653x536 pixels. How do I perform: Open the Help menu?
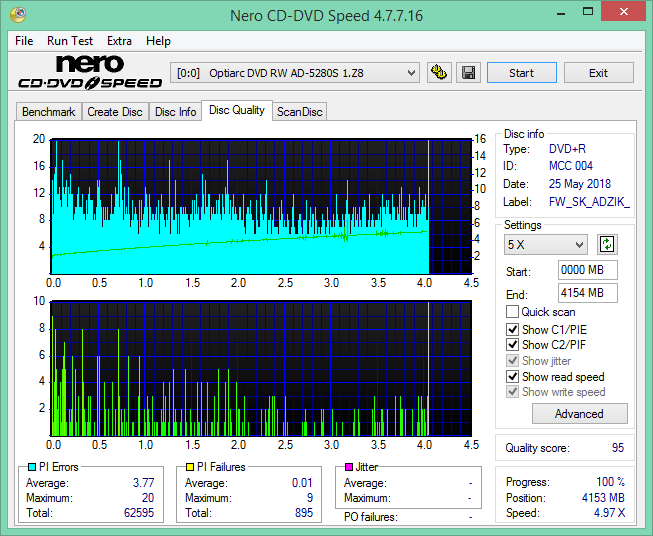tap(158, 41)
